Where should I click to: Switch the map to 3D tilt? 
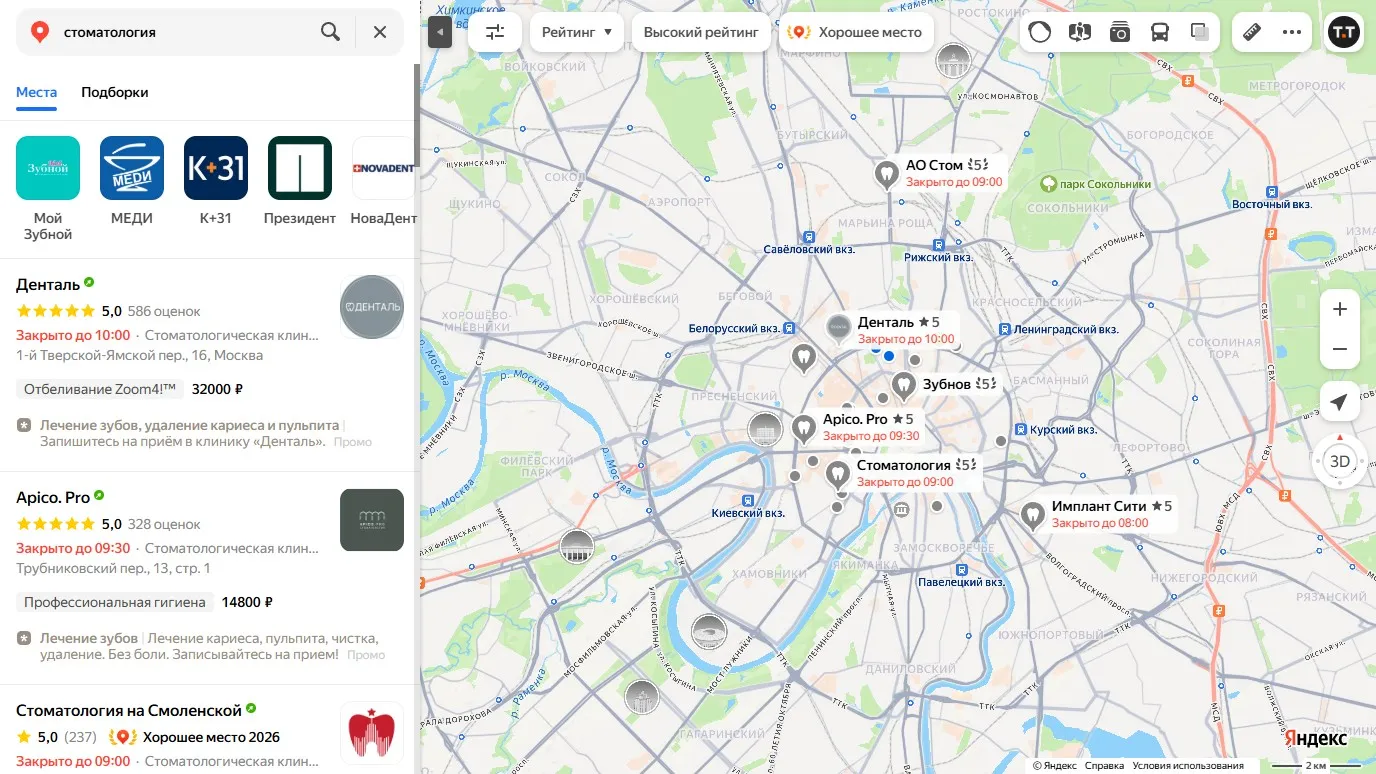[x=1340, y=461]
